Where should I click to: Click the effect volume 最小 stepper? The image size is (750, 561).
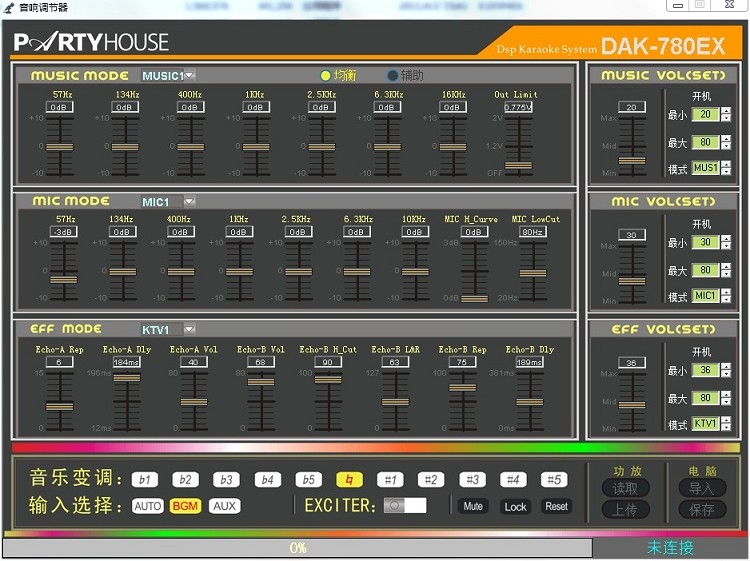(x=726, y=370)
